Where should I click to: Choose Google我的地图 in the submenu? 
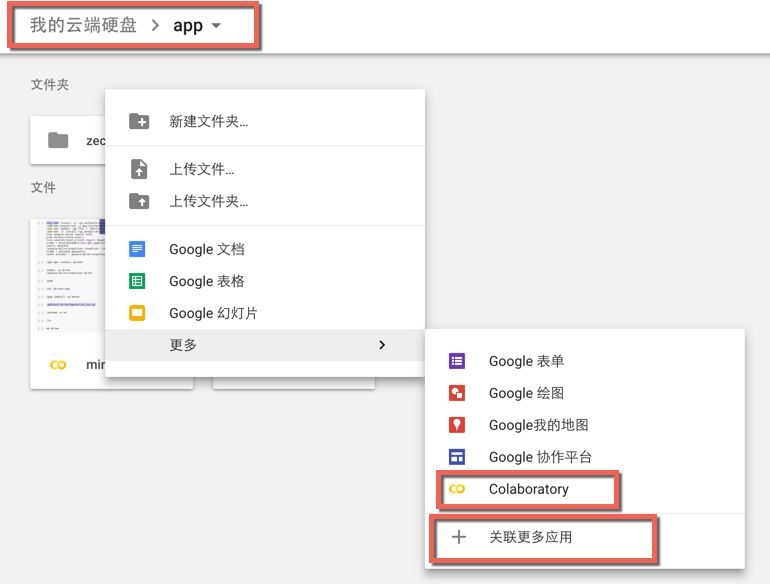tap(584, 425)
